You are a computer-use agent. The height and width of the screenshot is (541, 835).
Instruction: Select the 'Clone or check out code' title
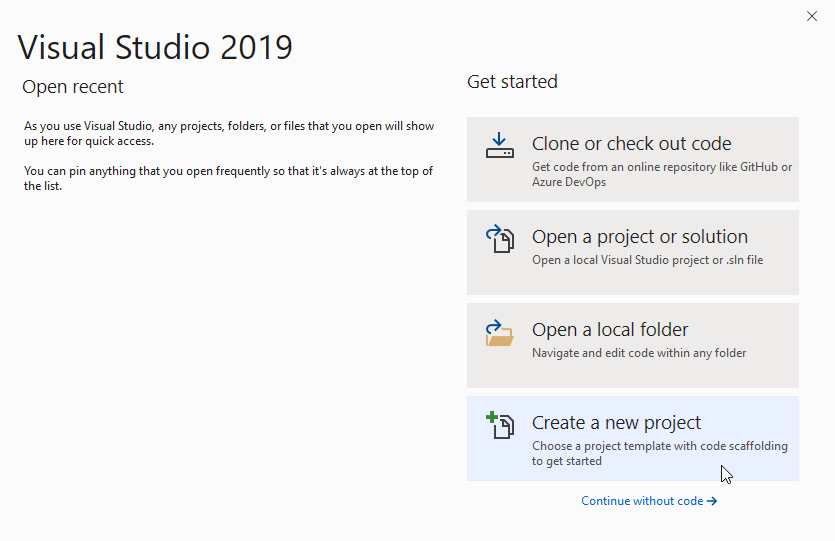click(631, 144)
